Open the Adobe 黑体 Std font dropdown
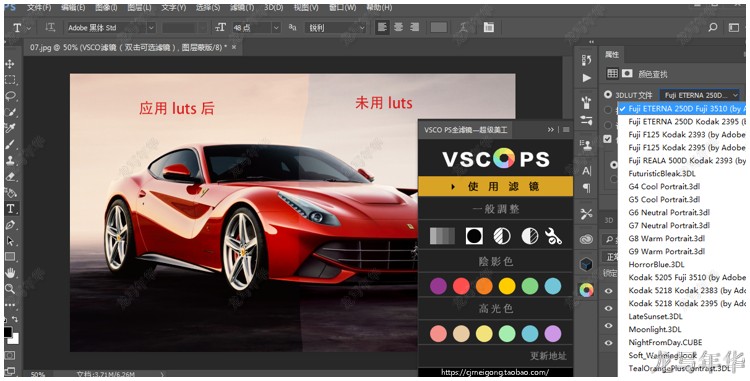 click(110, 28)
